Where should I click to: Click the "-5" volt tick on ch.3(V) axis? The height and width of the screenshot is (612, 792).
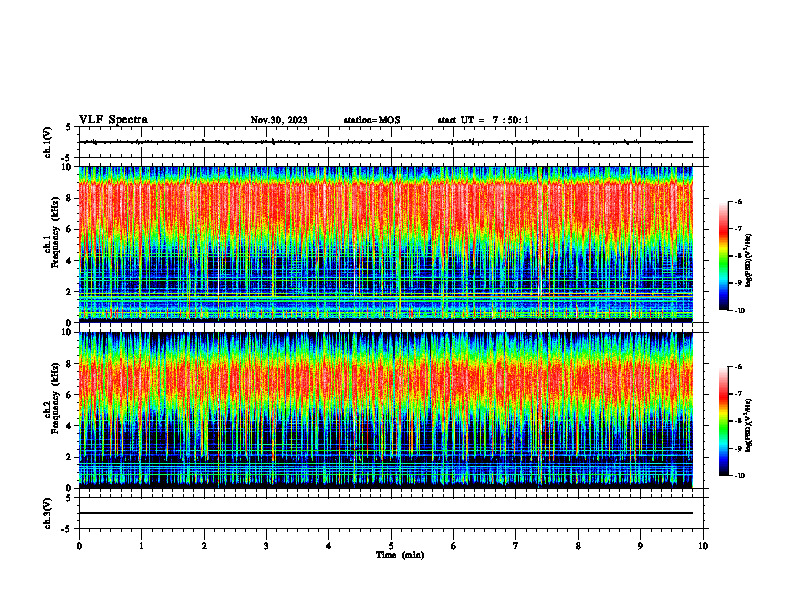68,529
